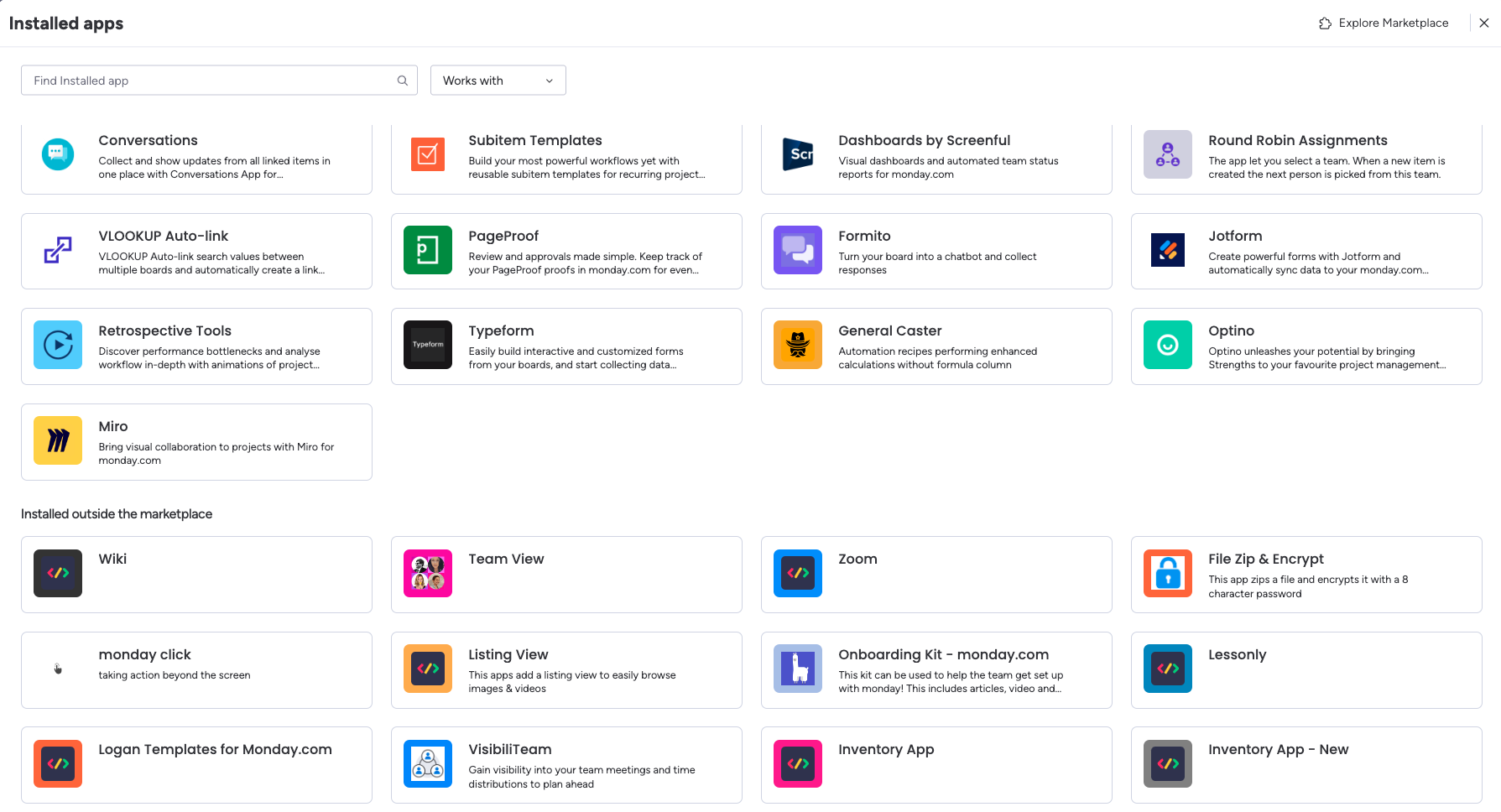Viewport: 1501px width, 812px height.
Task: Select the Typeform description text
Action: click(576, 358)
